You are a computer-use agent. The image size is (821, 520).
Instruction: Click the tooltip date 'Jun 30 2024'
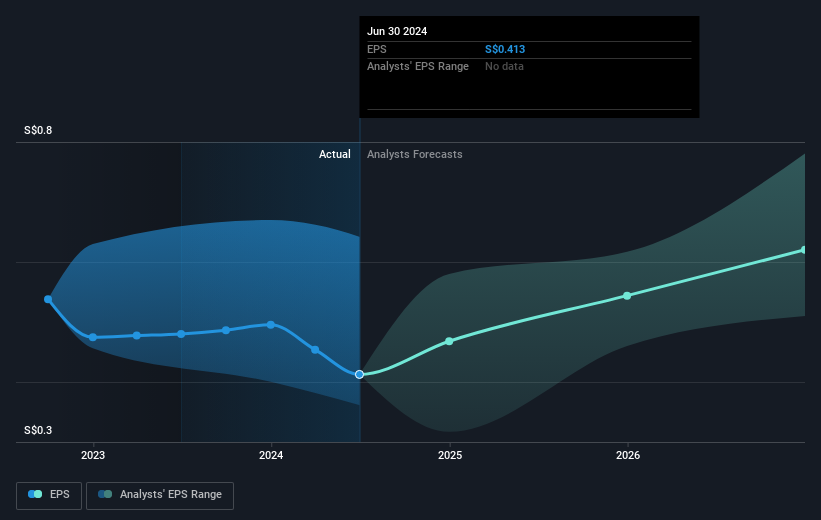[397, 31]
